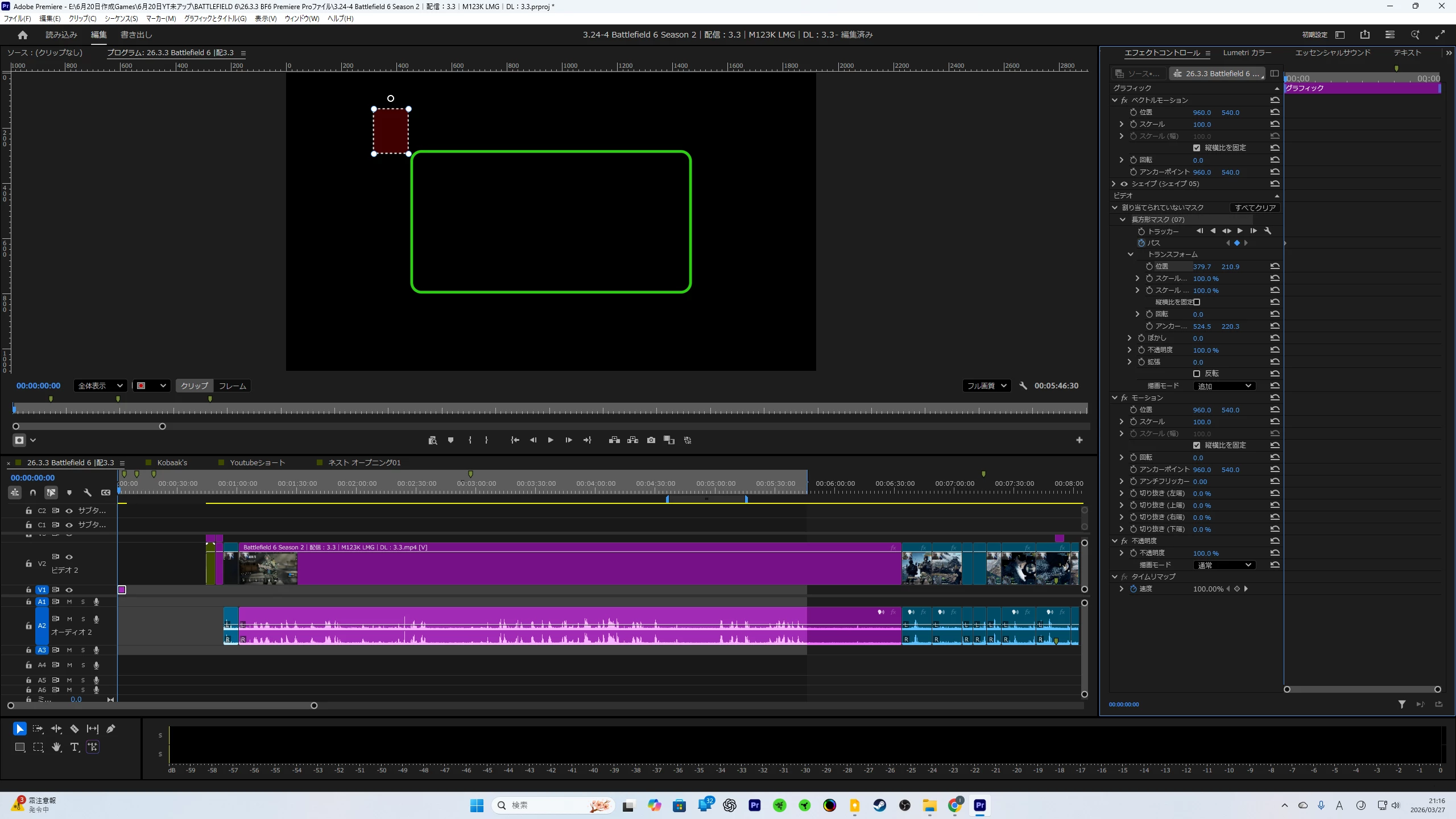1456x819 pixels.
Task: Toggle V2 track visibility eye
Action: 69,557
